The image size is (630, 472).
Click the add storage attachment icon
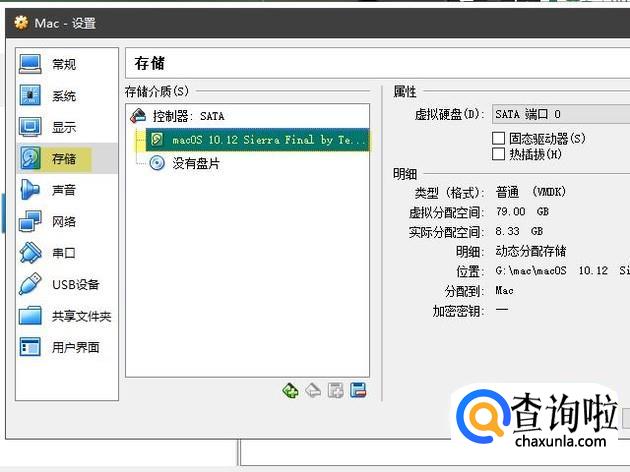coord(335,390)
